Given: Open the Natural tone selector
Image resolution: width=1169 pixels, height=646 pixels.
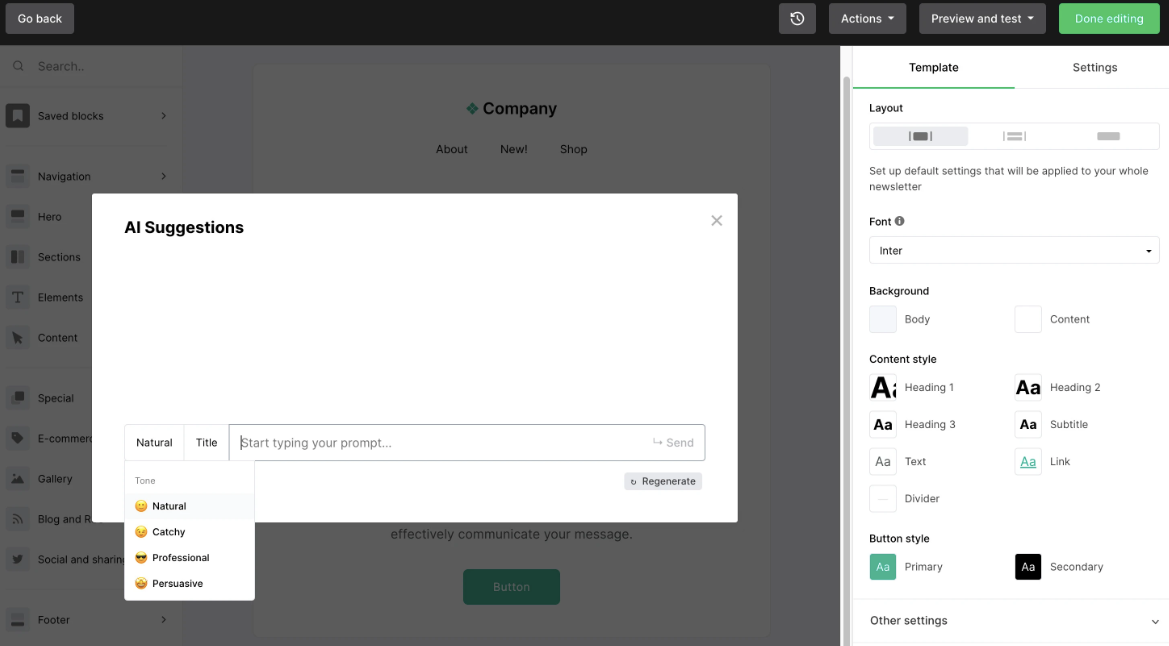Looking at the screenshot, I should [154, 442].
